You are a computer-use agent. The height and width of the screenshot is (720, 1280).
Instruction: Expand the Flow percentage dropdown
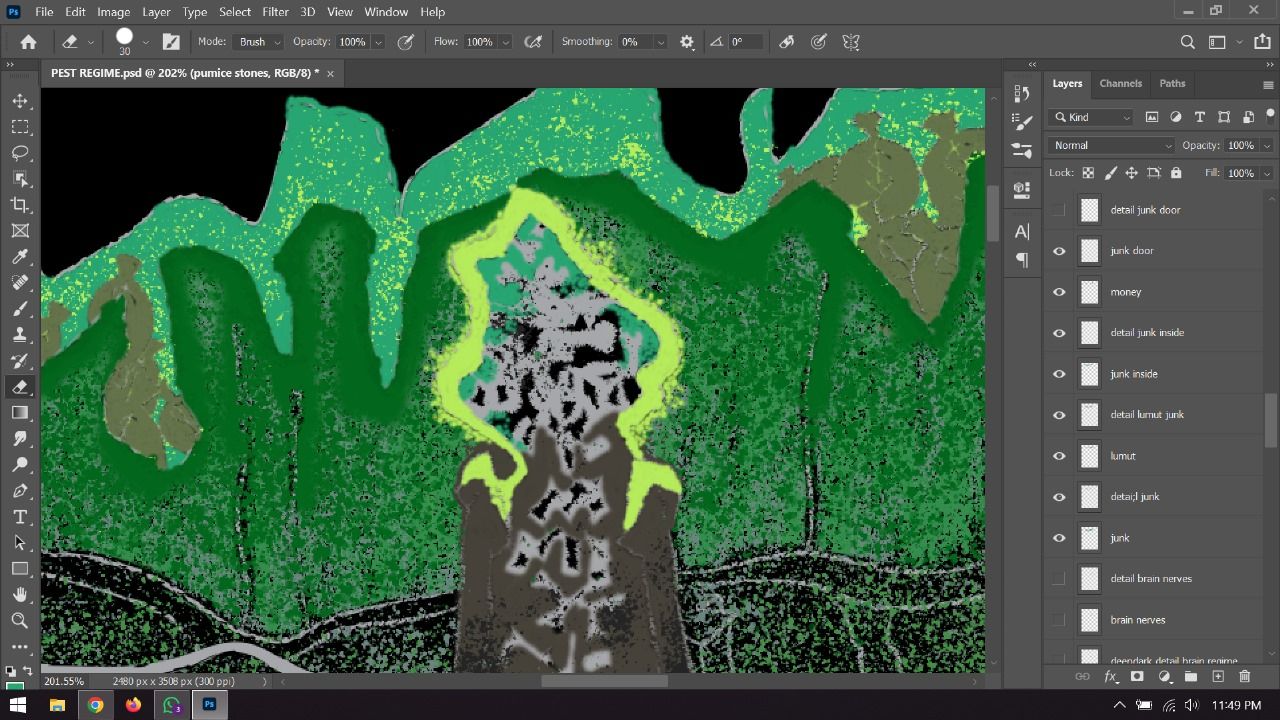click(x=505, y=42)
